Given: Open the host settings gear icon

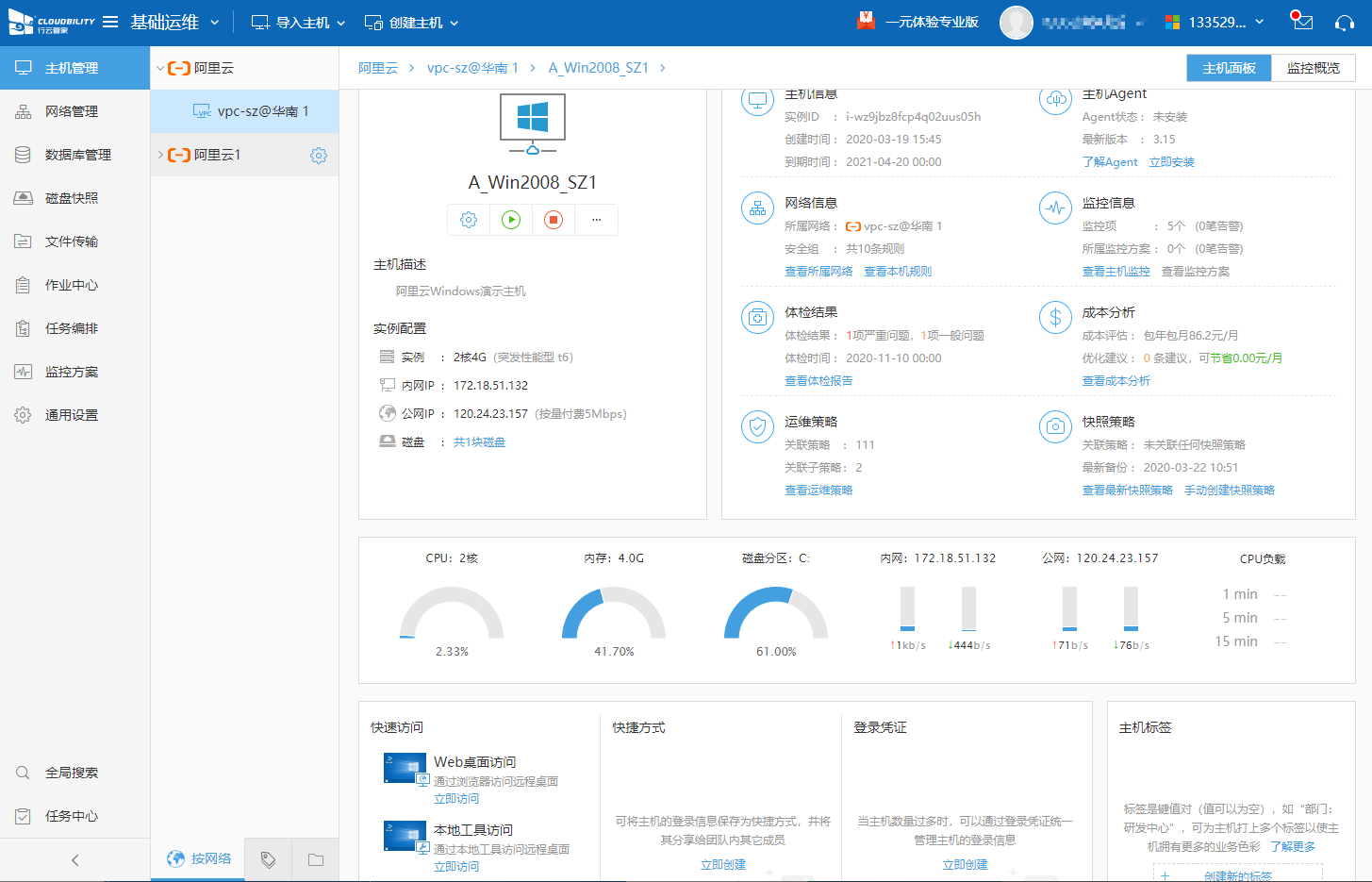Looking at the screenshot, I should pyautogui.click(x=469, y=219).
